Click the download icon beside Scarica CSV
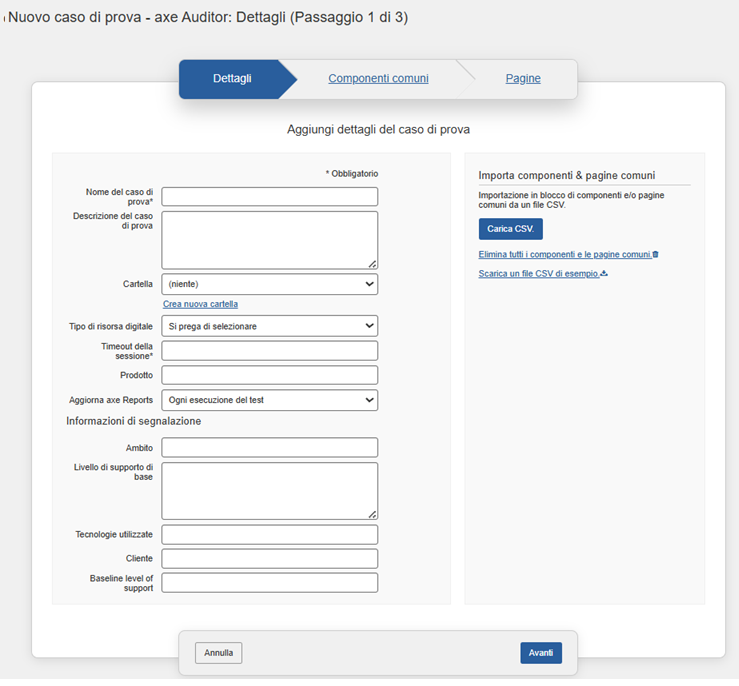Image resolution: width=739 pixels, height=686 pixels. click(604, 273)
